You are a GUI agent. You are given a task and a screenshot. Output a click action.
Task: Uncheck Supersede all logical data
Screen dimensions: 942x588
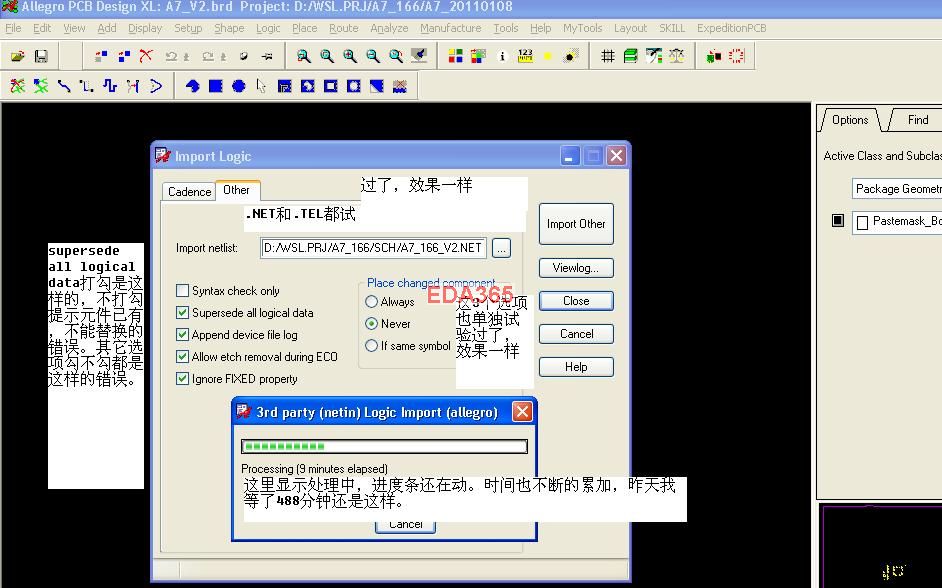[x=183, y=313]
